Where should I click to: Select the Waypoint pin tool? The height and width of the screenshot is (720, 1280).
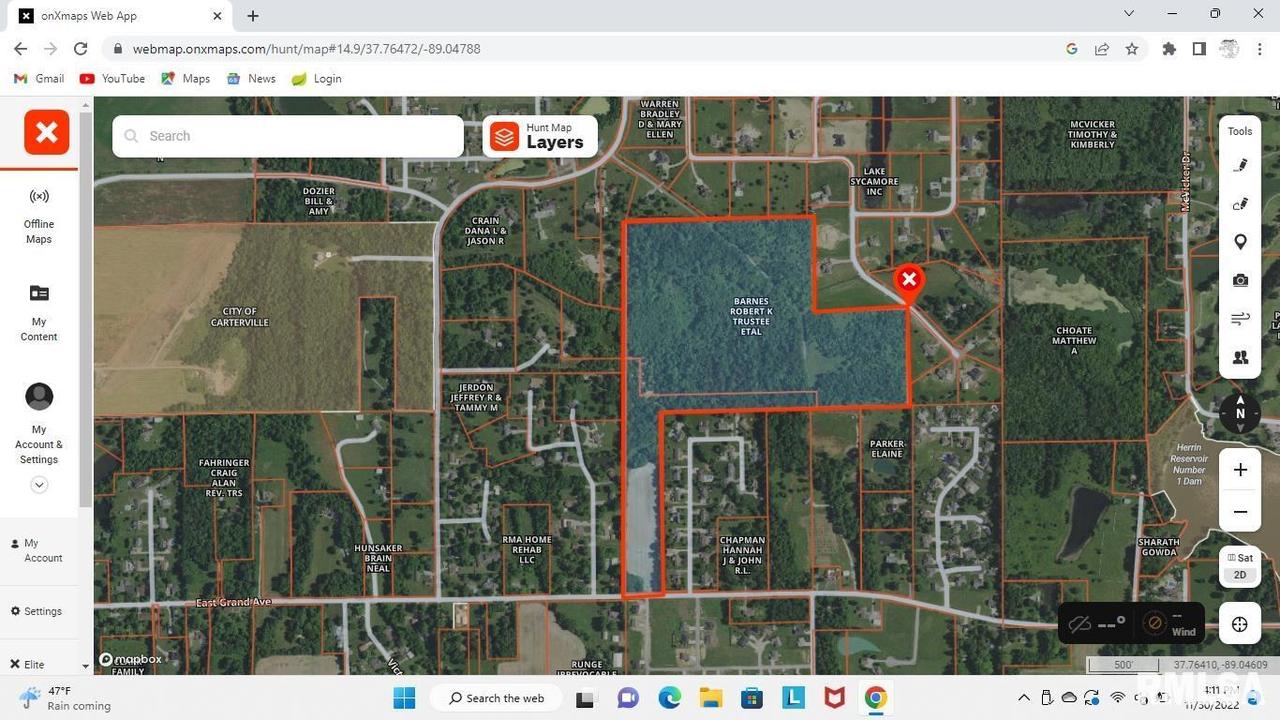1240,241
